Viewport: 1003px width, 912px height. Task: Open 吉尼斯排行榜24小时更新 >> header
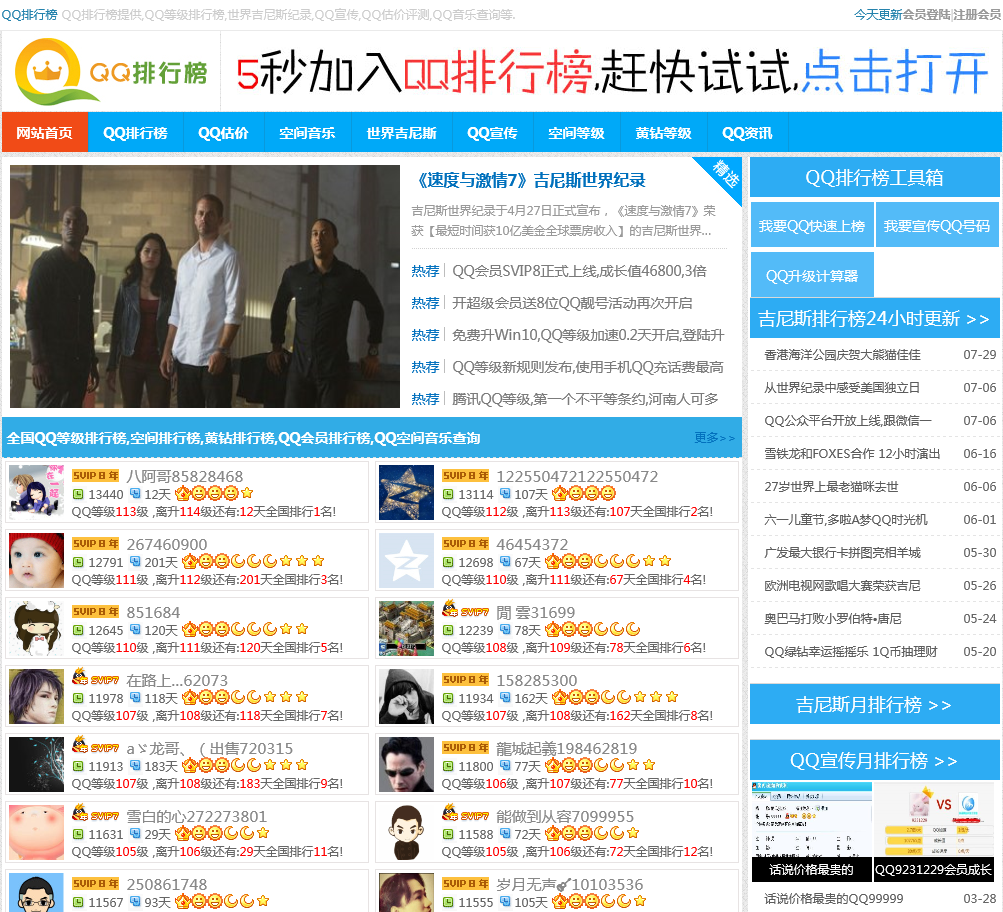874,318
